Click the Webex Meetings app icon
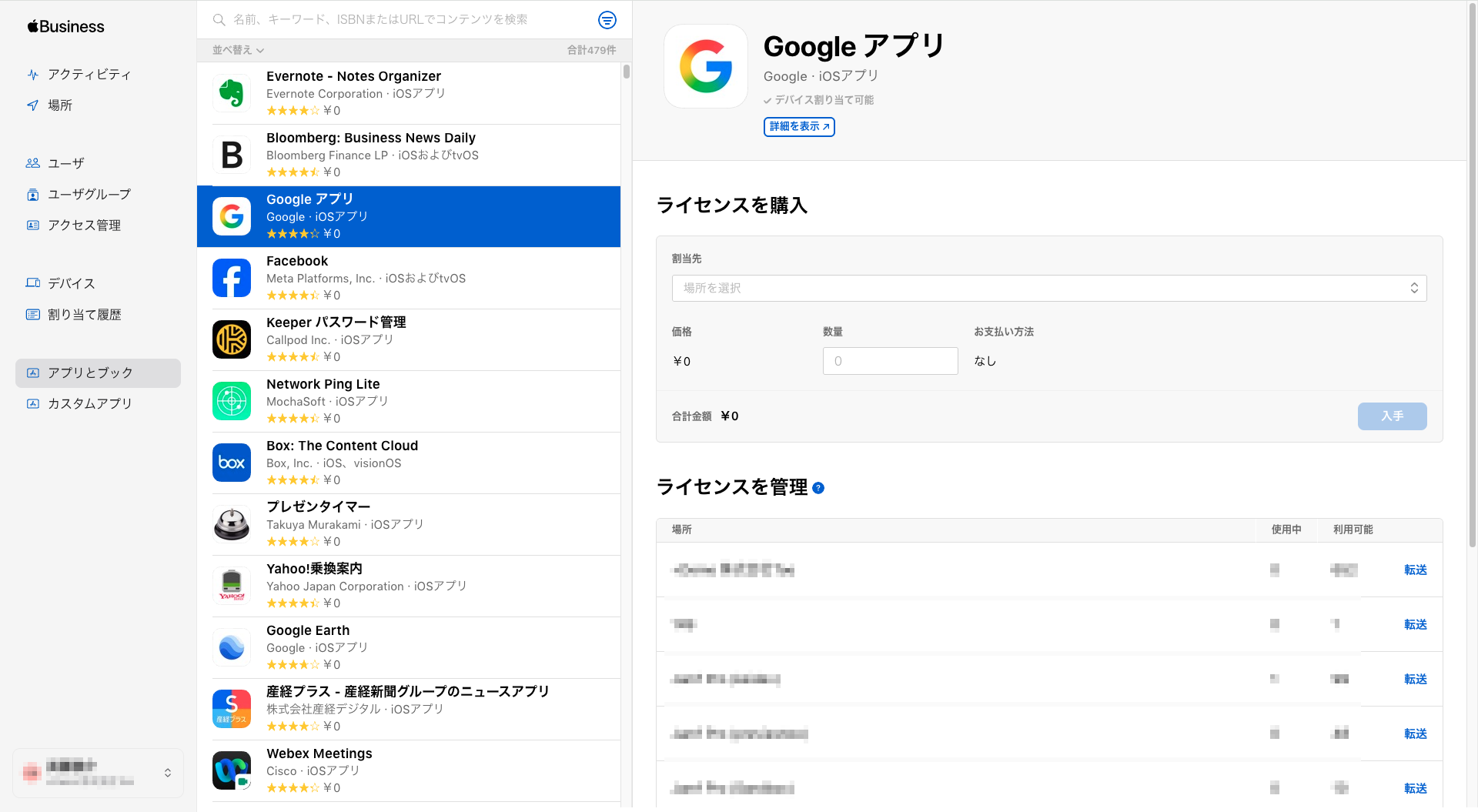Image resolution: width=1478 pixels, height=812 pixels. click(232, 770)
